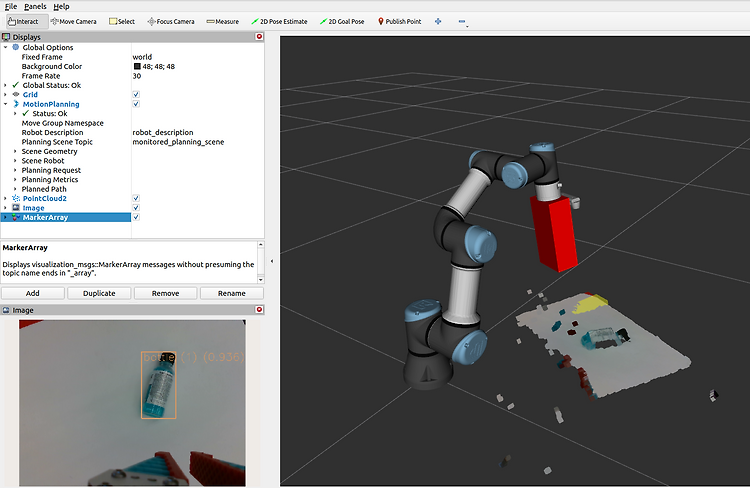Click the Remove display button
This screenshot has width=750, height=488.
(x=165, y=293)
